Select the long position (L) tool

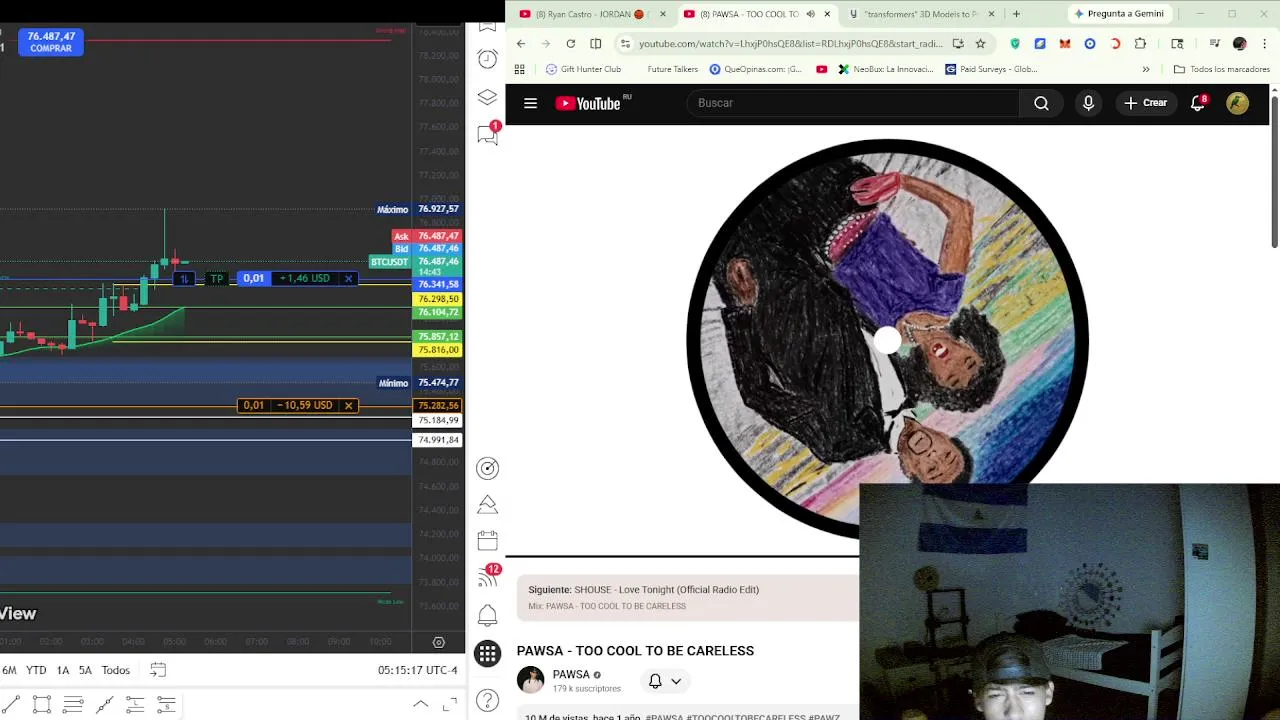(135, 705)
